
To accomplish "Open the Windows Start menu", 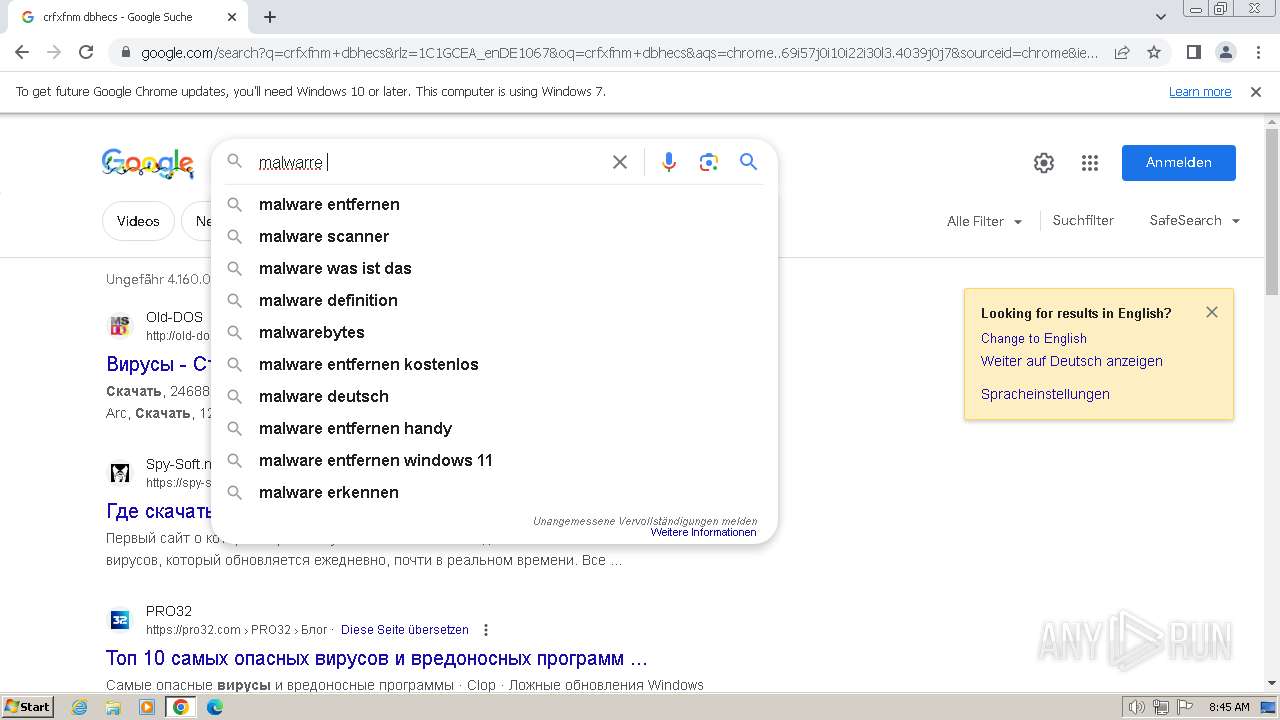I will pyautogui.click(x=27, y=707).
